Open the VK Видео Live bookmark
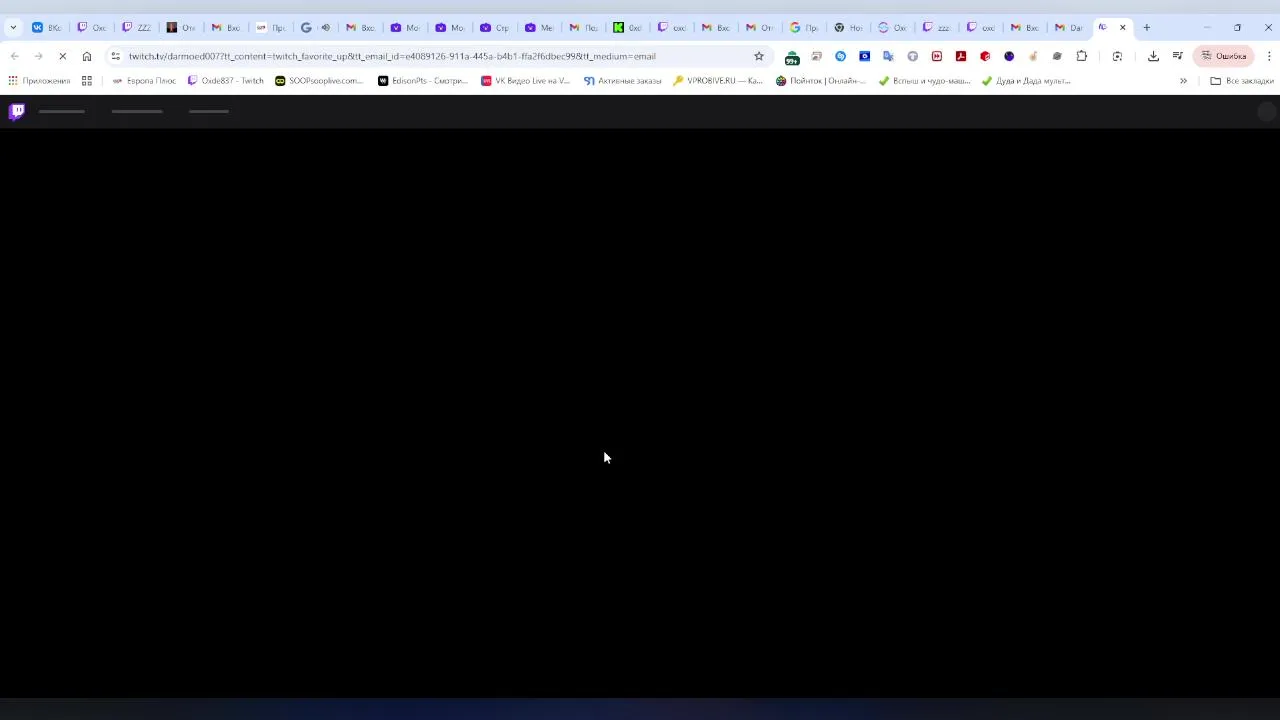The image size is (1280, 720). click(525, 81)
